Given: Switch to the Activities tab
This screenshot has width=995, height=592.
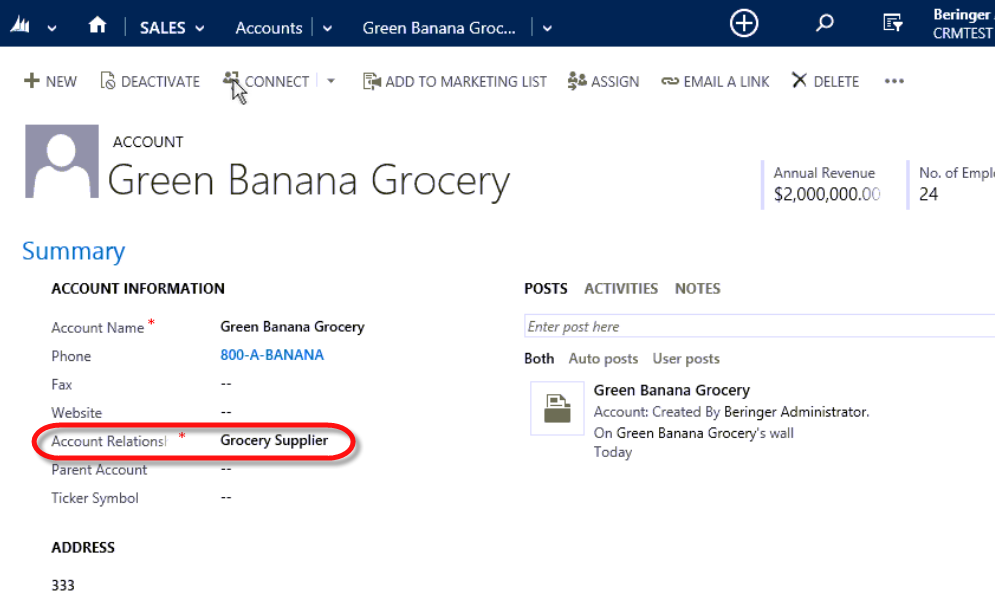Looking at the screenshot, I should [x=621, y=288].
